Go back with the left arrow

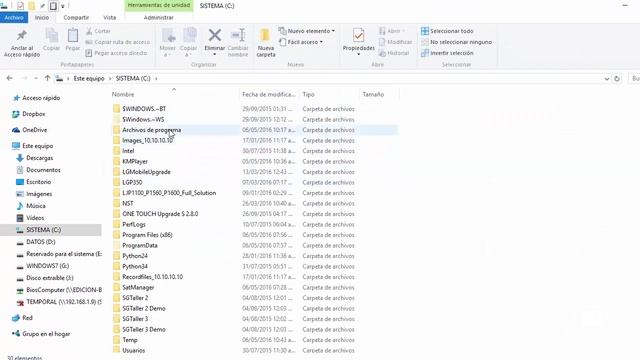[x=9, y=78]
